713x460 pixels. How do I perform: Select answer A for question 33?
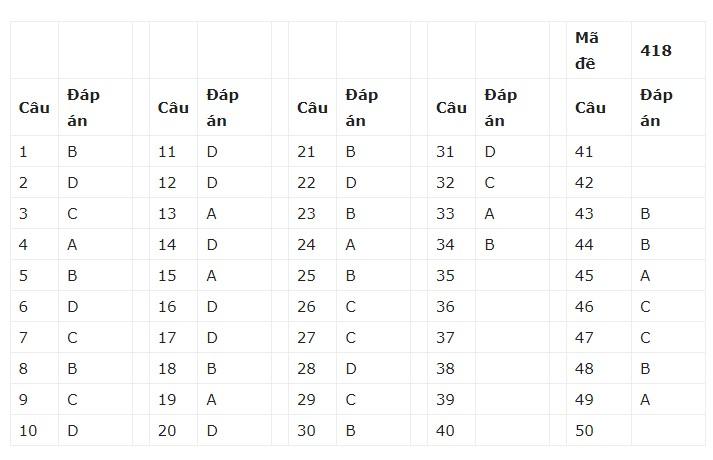(489, 214)
